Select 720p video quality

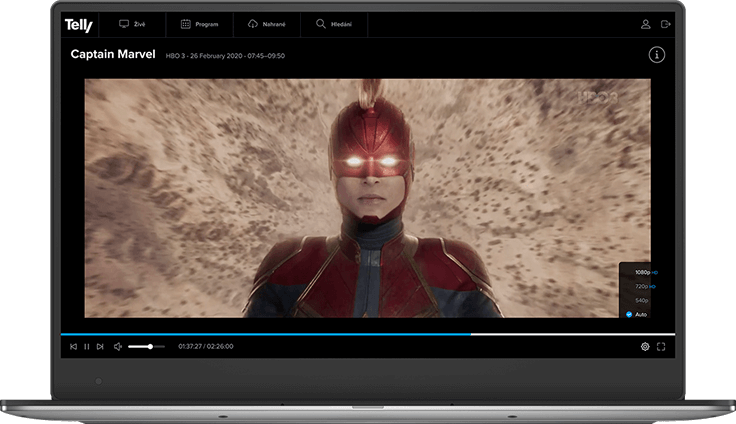pos(642,286)
